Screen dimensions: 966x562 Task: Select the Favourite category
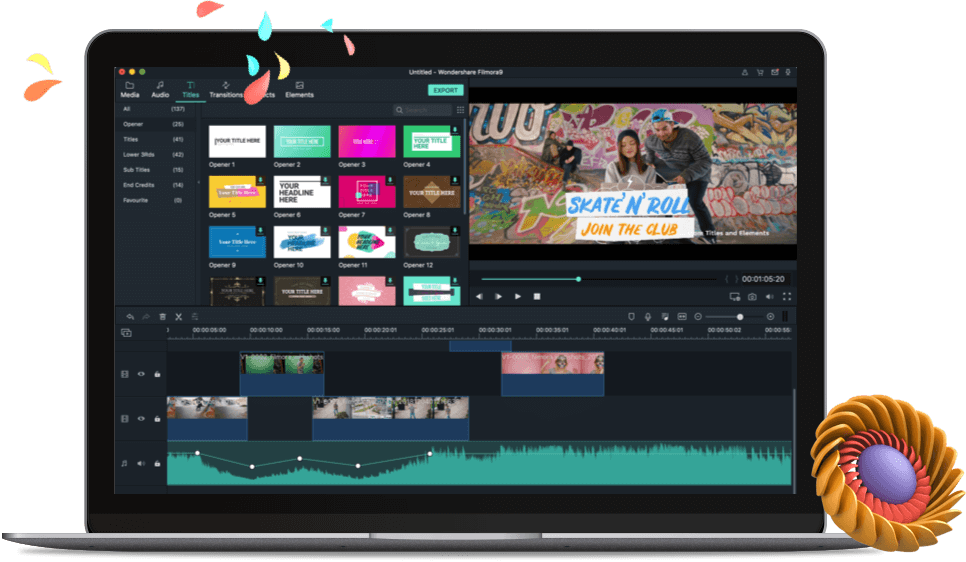153,200
